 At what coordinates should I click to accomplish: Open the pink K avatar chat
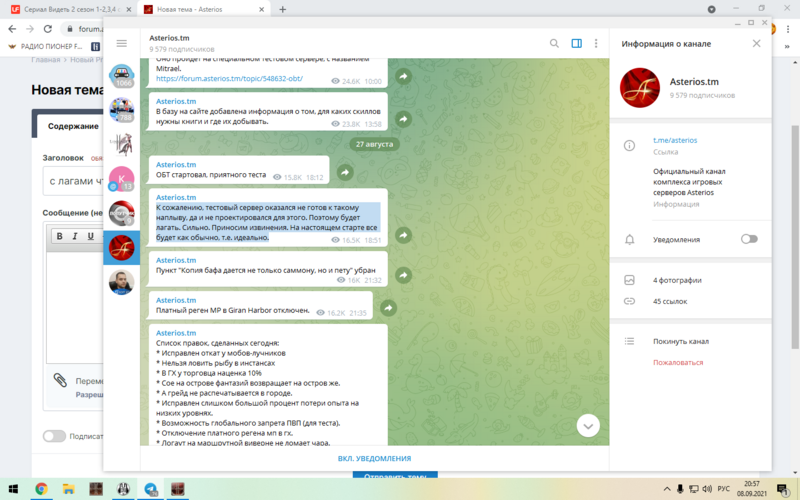121,179
